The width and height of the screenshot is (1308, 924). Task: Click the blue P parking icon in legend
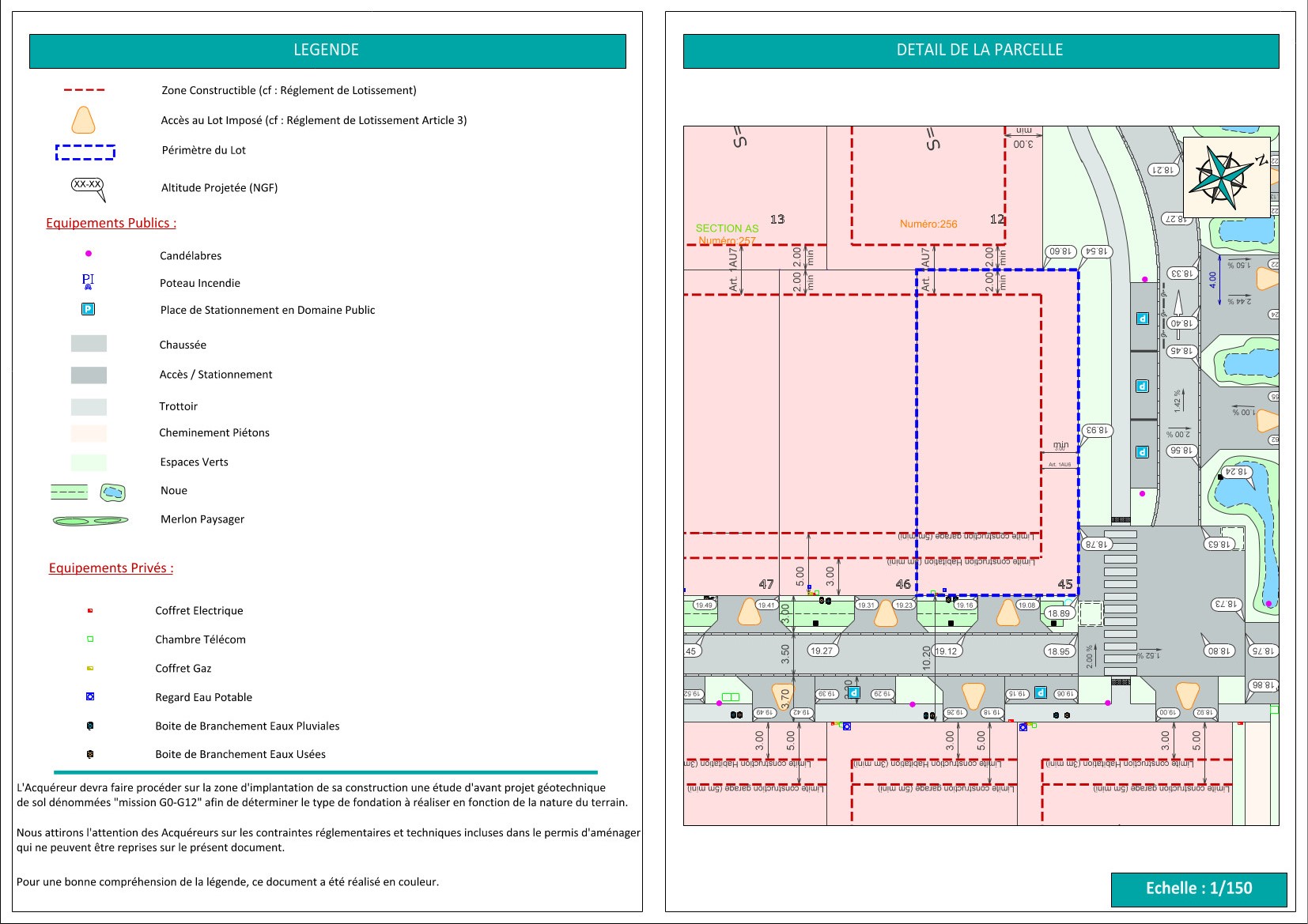(89, 309)
